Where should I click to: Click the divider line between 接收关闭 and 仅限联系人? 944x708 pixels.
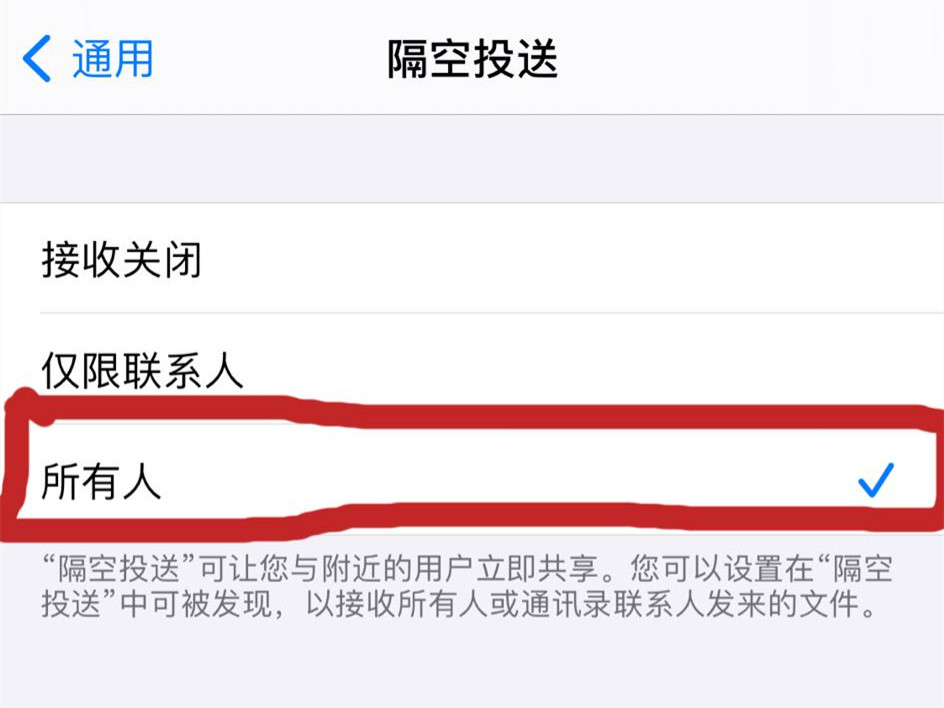(x=492, y=313)
